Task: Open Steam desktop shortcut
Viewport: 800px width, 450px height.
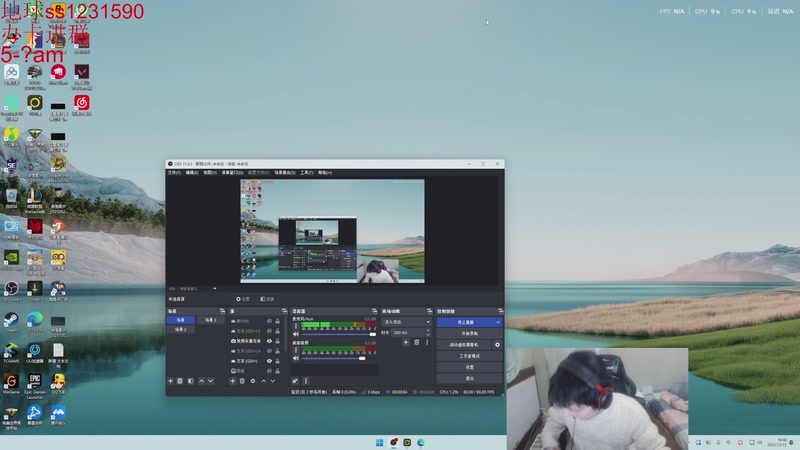Action: coord(11,322)
